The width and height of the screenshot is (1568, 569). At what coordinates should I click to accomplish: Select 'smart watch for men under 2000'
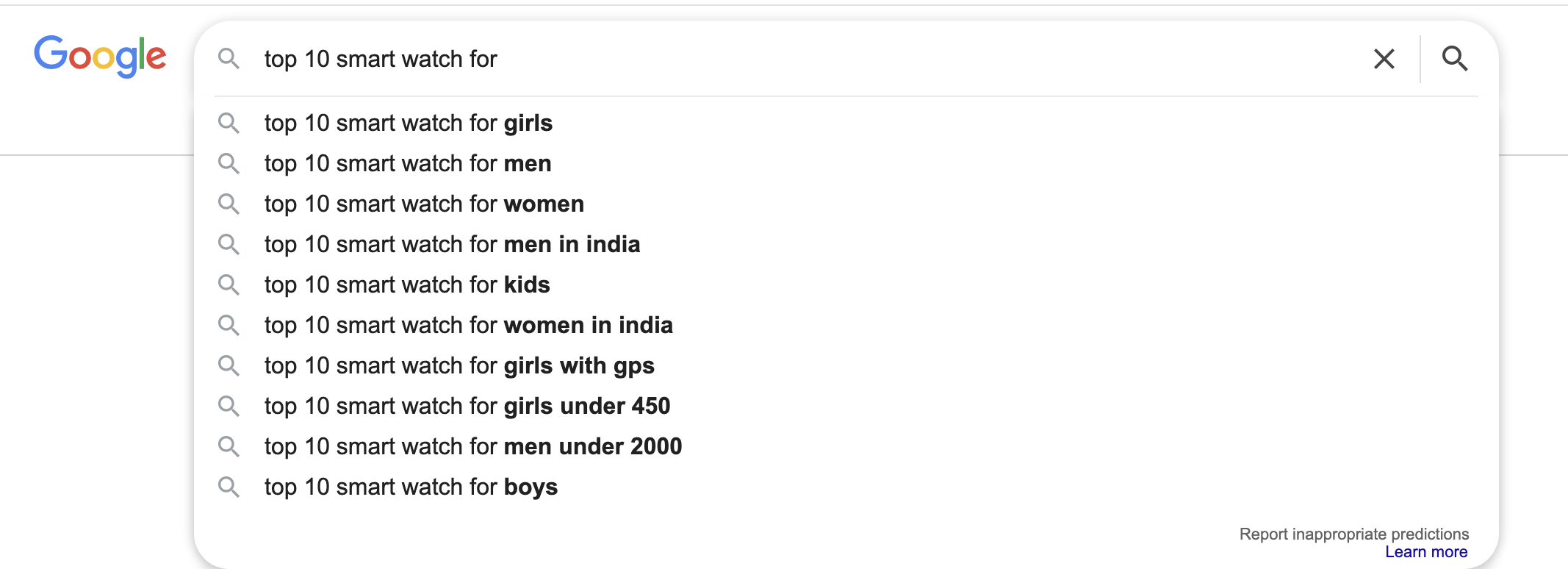tap(473, 446)
